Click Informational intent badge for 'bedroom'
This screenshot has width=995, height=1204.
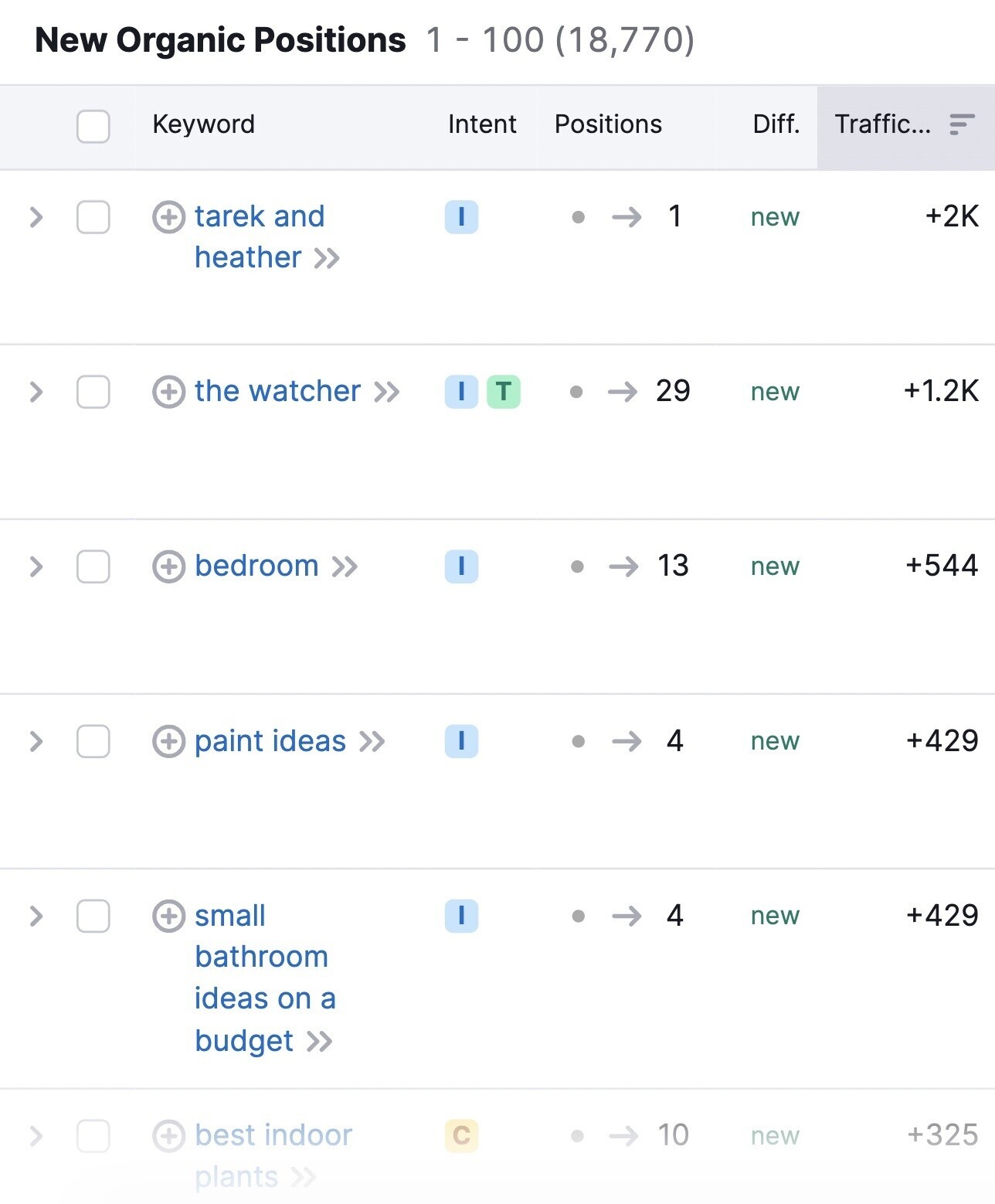click(461, 566)
